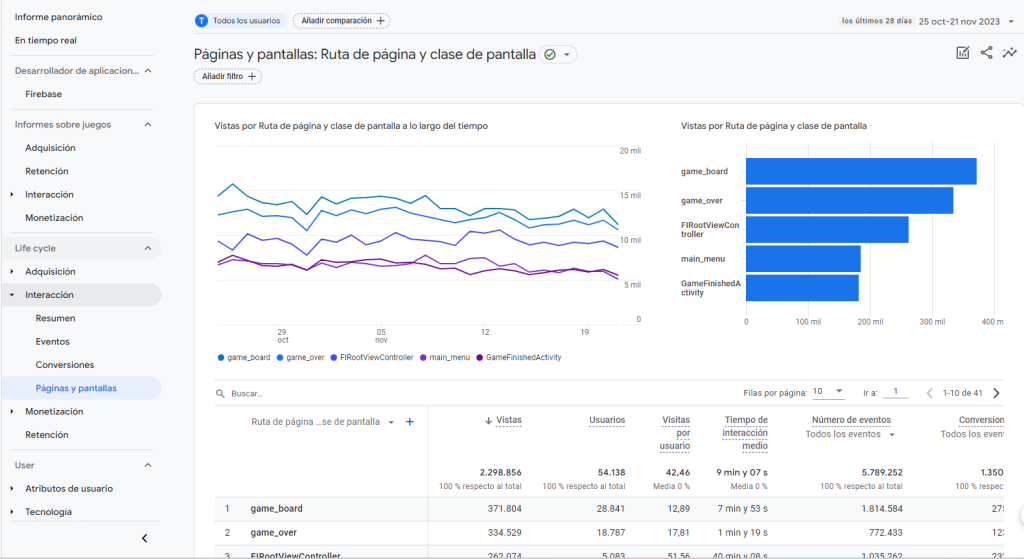
Task: Click the search magnifier icon in table
Action: click(220, 394)
